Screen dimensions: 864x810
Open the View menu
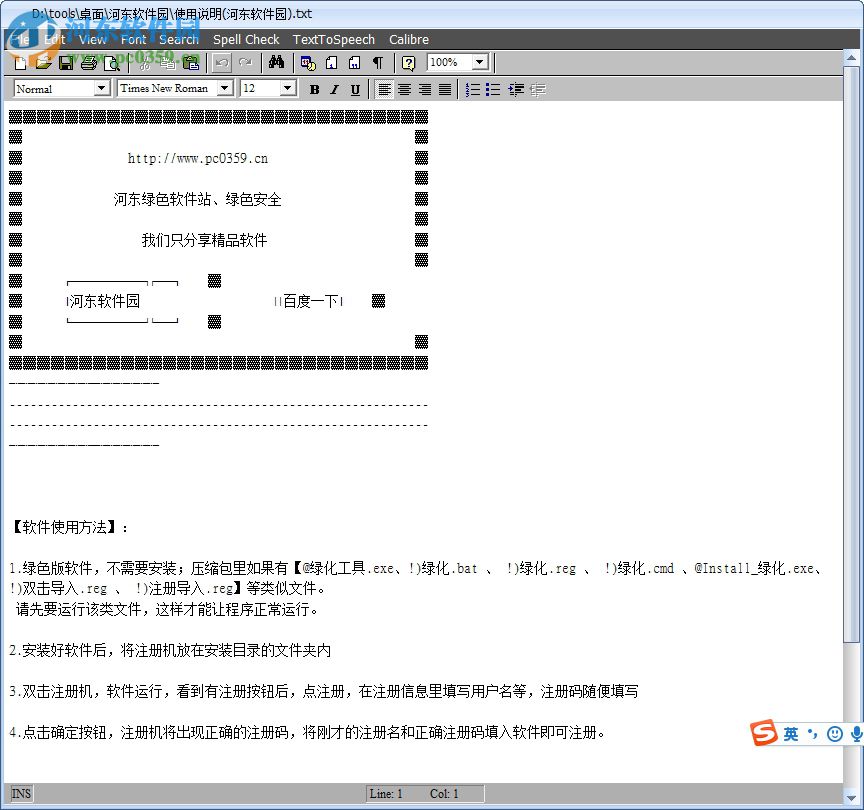92,40
